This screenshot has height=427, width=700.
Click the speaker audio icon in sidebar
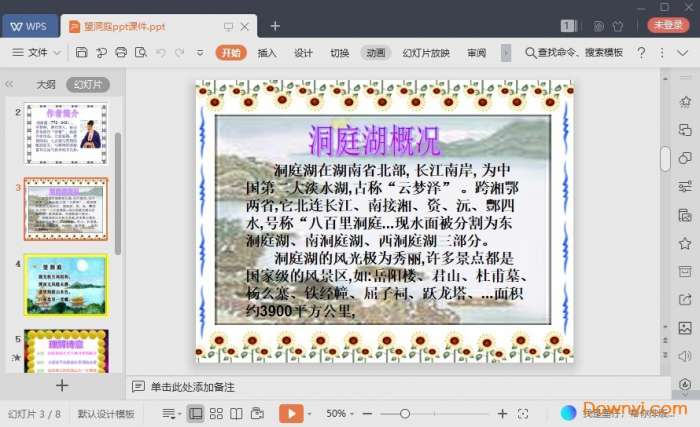pyautogui.click(x=685, y=356)
